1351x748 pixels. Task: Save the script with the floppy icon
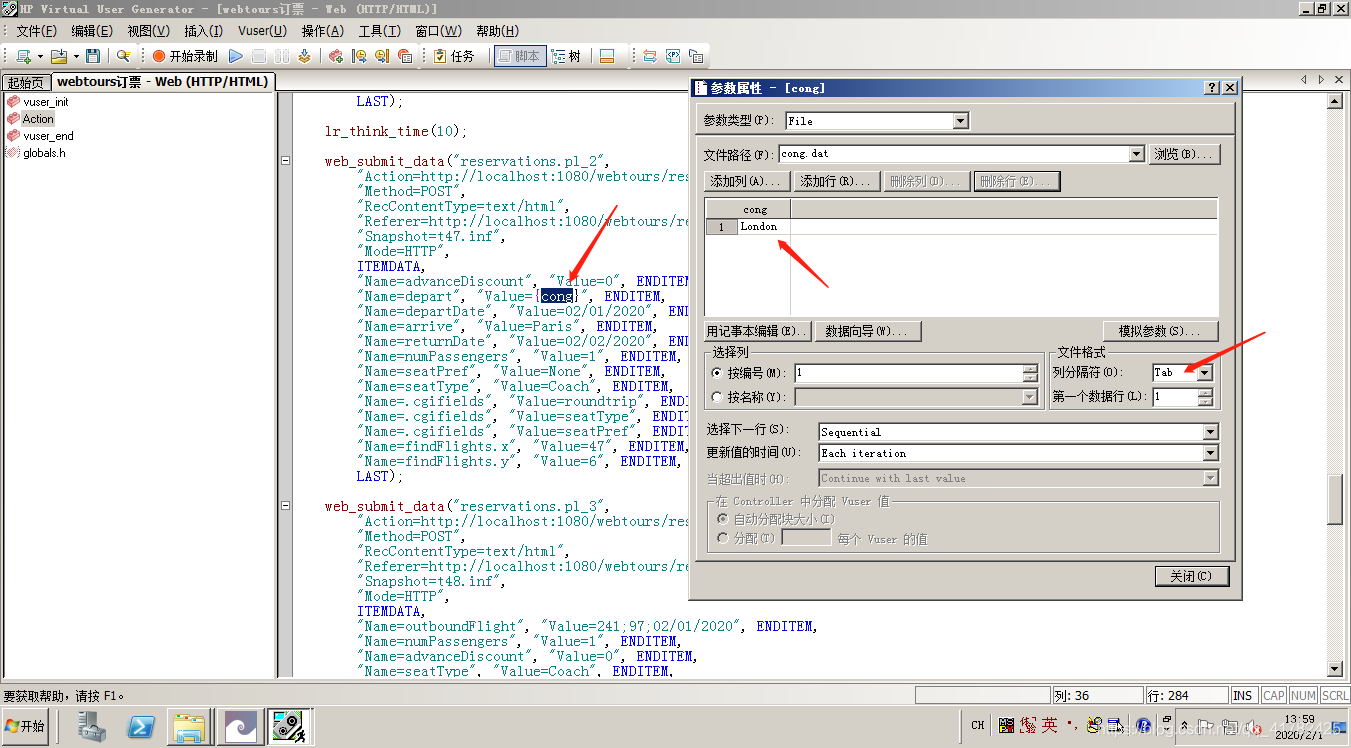coord(93,56)
